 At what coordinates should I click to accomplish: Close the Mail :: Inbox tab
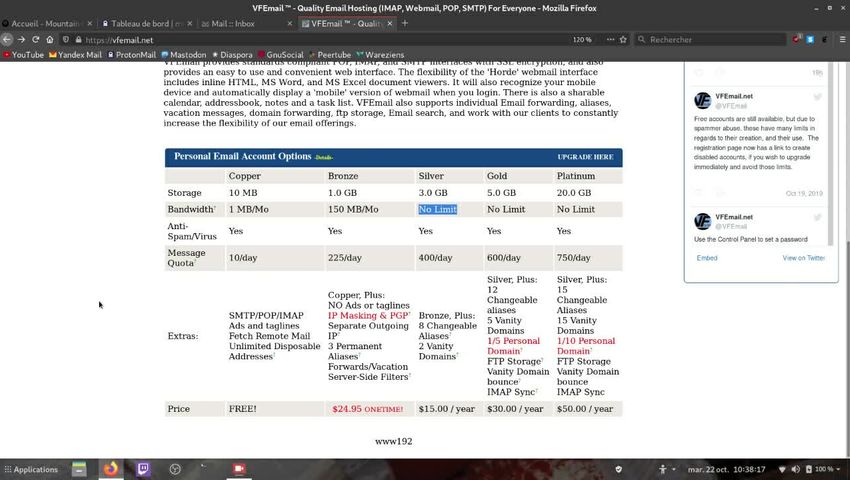click(x=289, y=23)
